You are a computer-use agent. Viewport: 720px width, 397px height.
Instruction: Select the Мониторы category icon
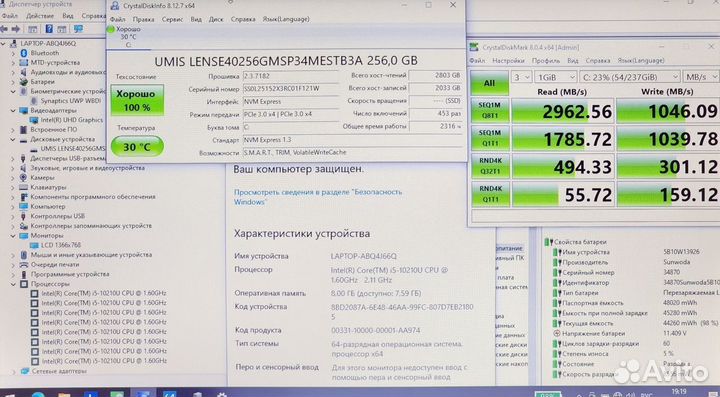point(24,235)
